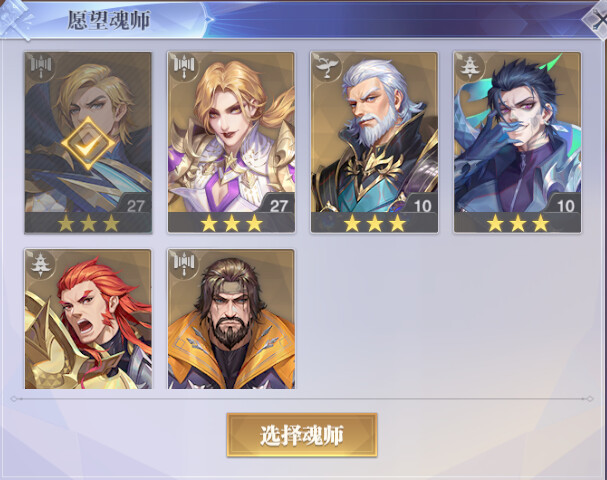Click level 10 badge on elder card
This screenshot has height=480, width=607.
[x=421, y=205]
